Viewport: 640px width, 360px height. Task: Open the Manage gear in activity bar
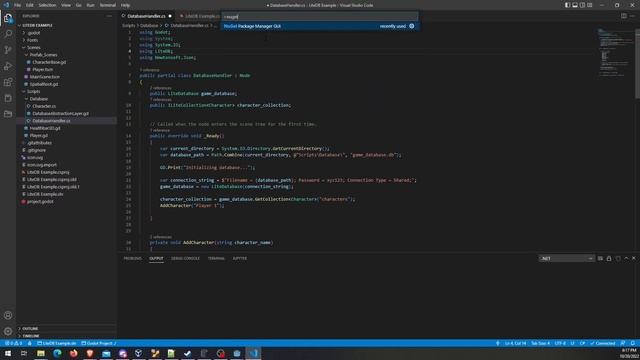8,331
